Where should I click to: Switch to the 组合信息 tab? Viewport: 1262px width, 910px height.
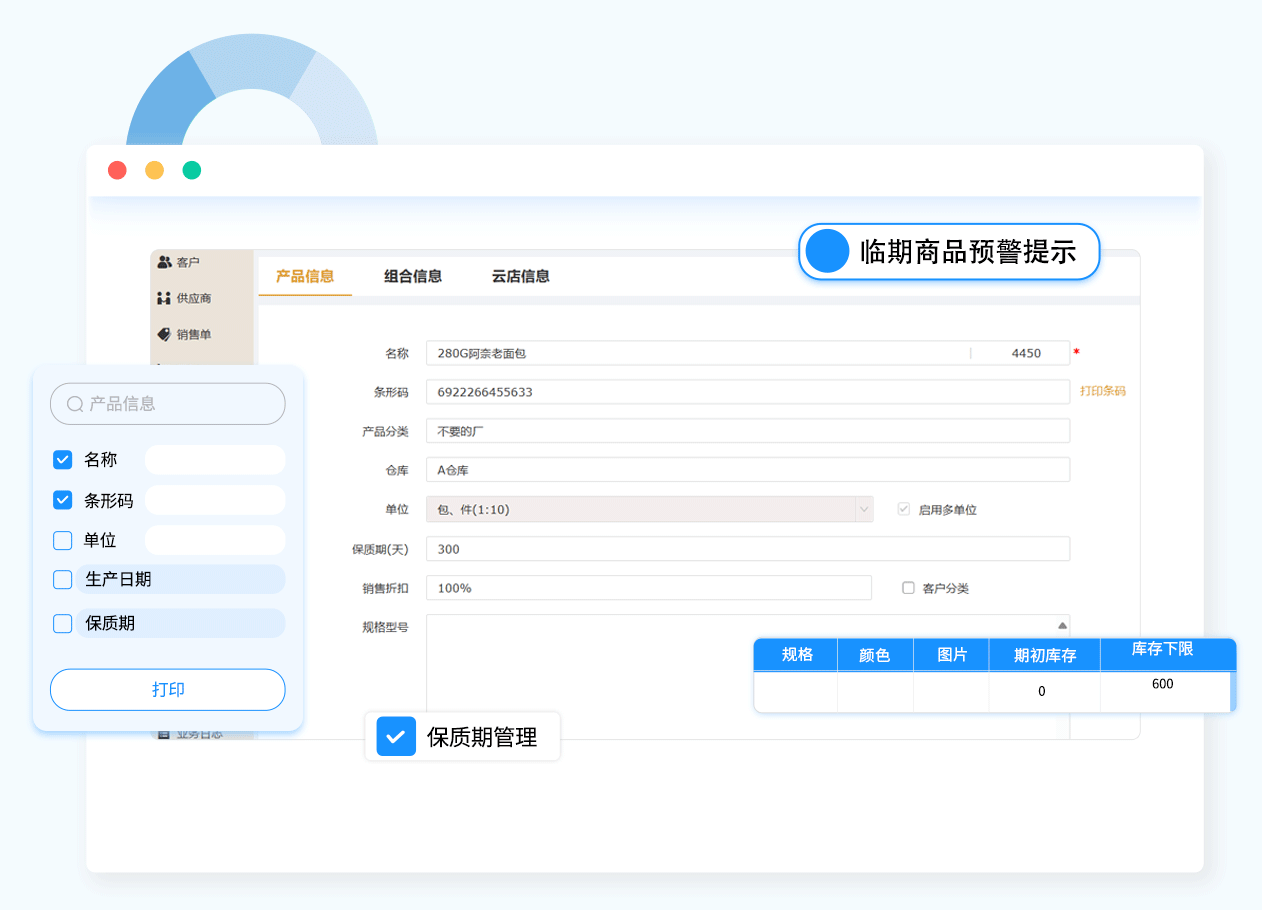tap(413, 276)
